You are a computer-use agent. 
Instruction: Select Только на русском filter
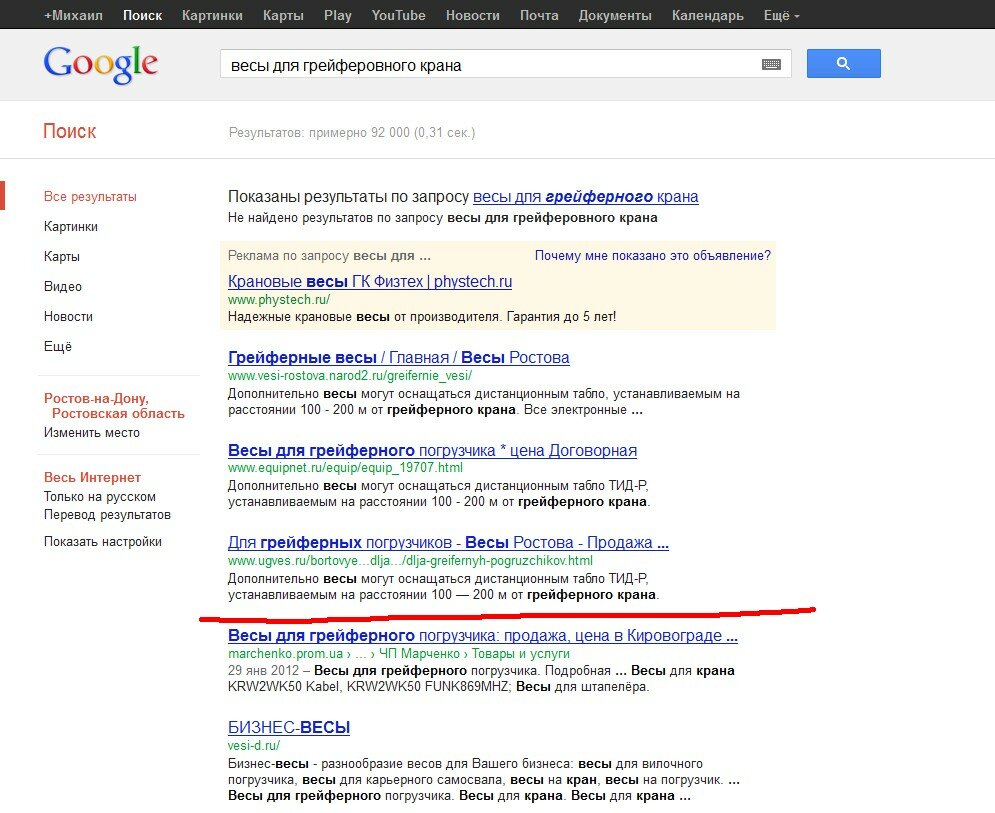100,496
